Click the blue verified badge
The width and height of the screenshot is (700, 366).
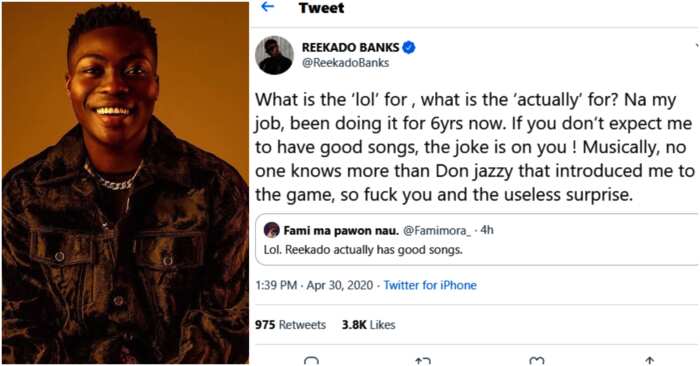pyautogui.click(x=408, y=47)
